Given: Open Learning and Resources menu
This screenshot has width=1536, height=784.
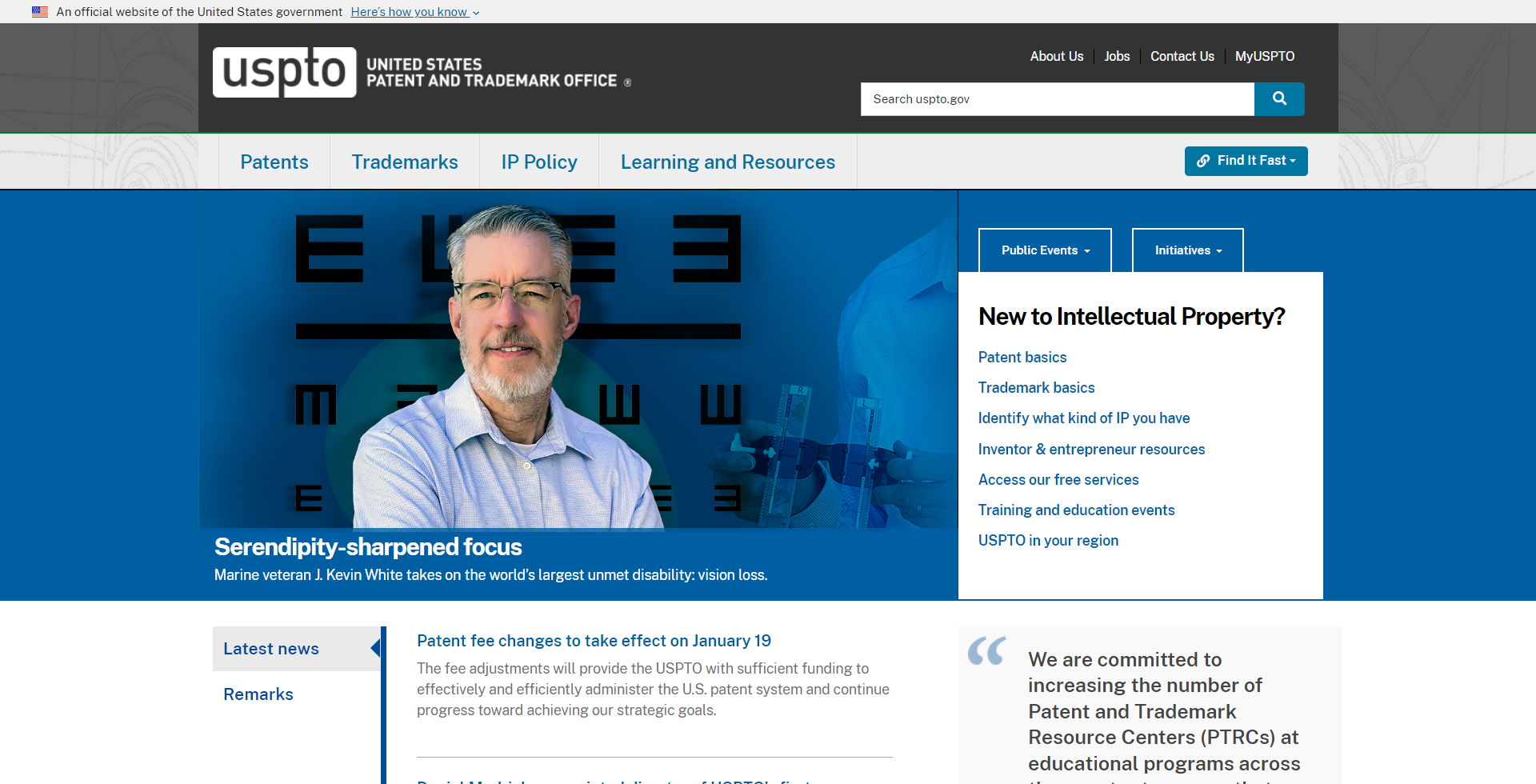Looking at the screenshot, I should tap(727, 162).
